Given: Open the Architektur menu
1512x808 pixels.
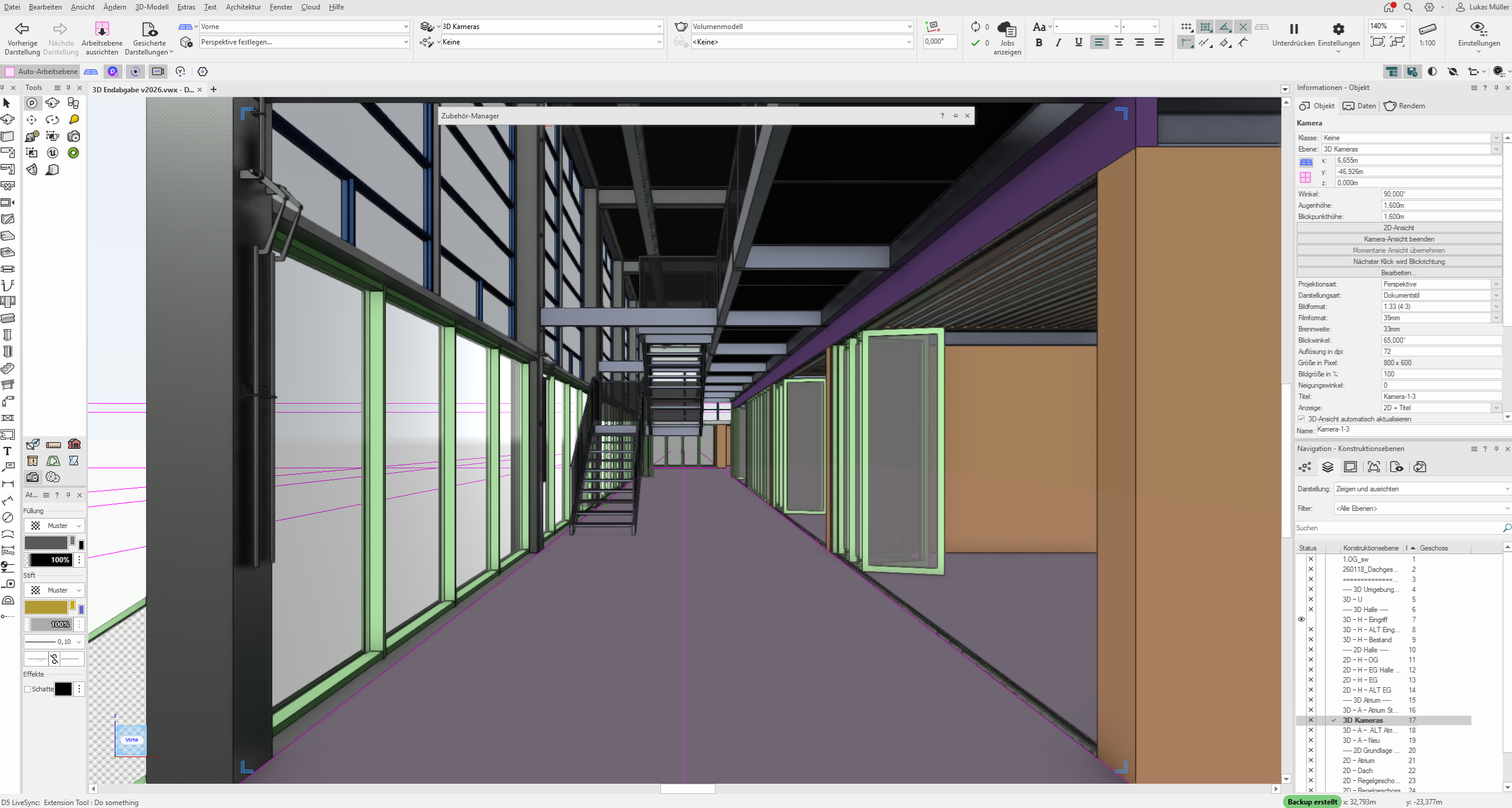Looking at the screenshot, I should (x=243, y=7).
